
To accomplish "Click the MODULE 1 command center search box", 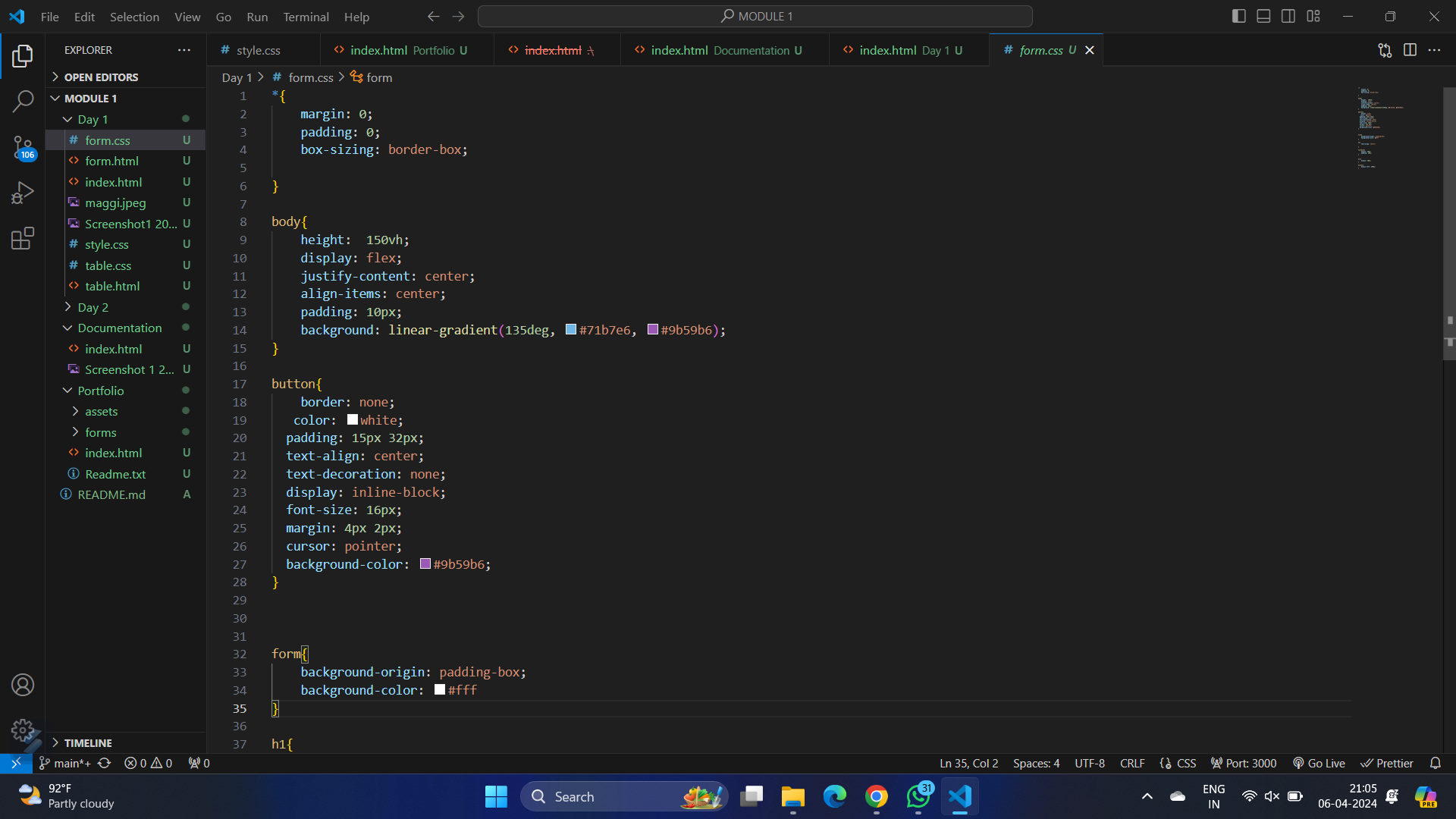I will click(755, 16).
